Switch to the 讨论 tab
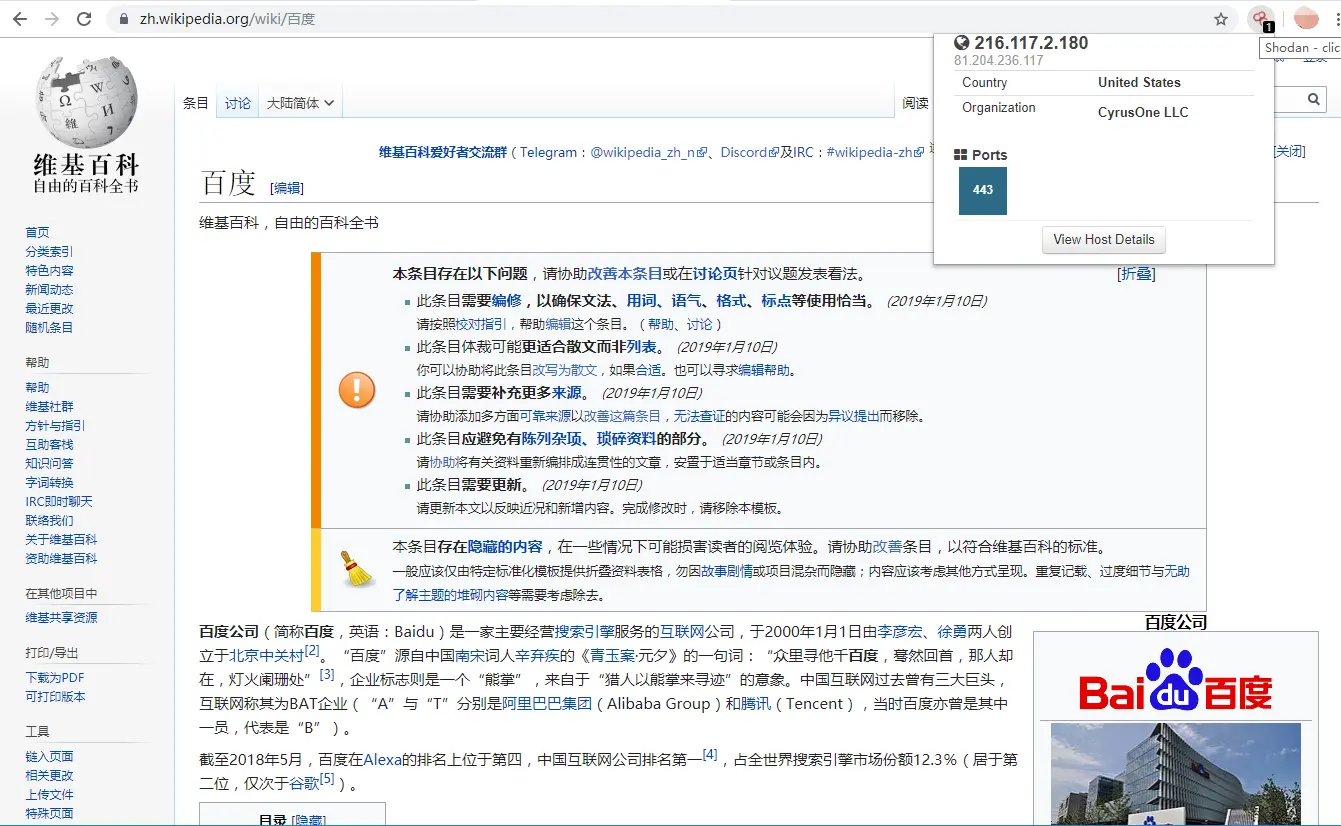The width and height of the screenshot is (1341, 826). coord(238,103)
